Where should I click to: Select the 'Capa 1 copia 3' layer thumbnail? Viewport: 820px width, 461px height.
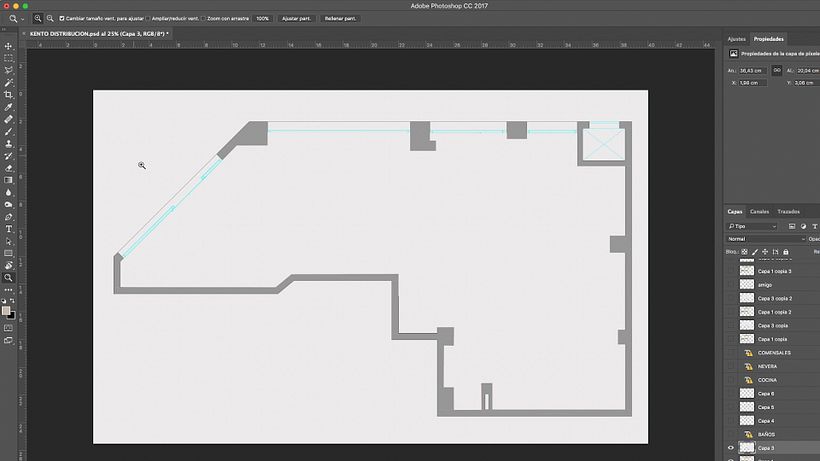pyautogui.click(x=747, y=271)
